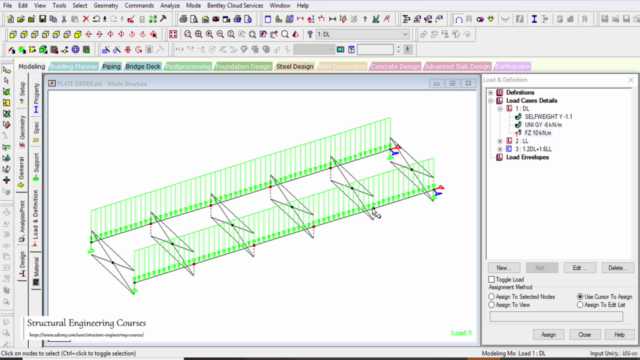Open Bentley Cloud Services menu
Screen dimensions: 640x360
pos(235,6)
